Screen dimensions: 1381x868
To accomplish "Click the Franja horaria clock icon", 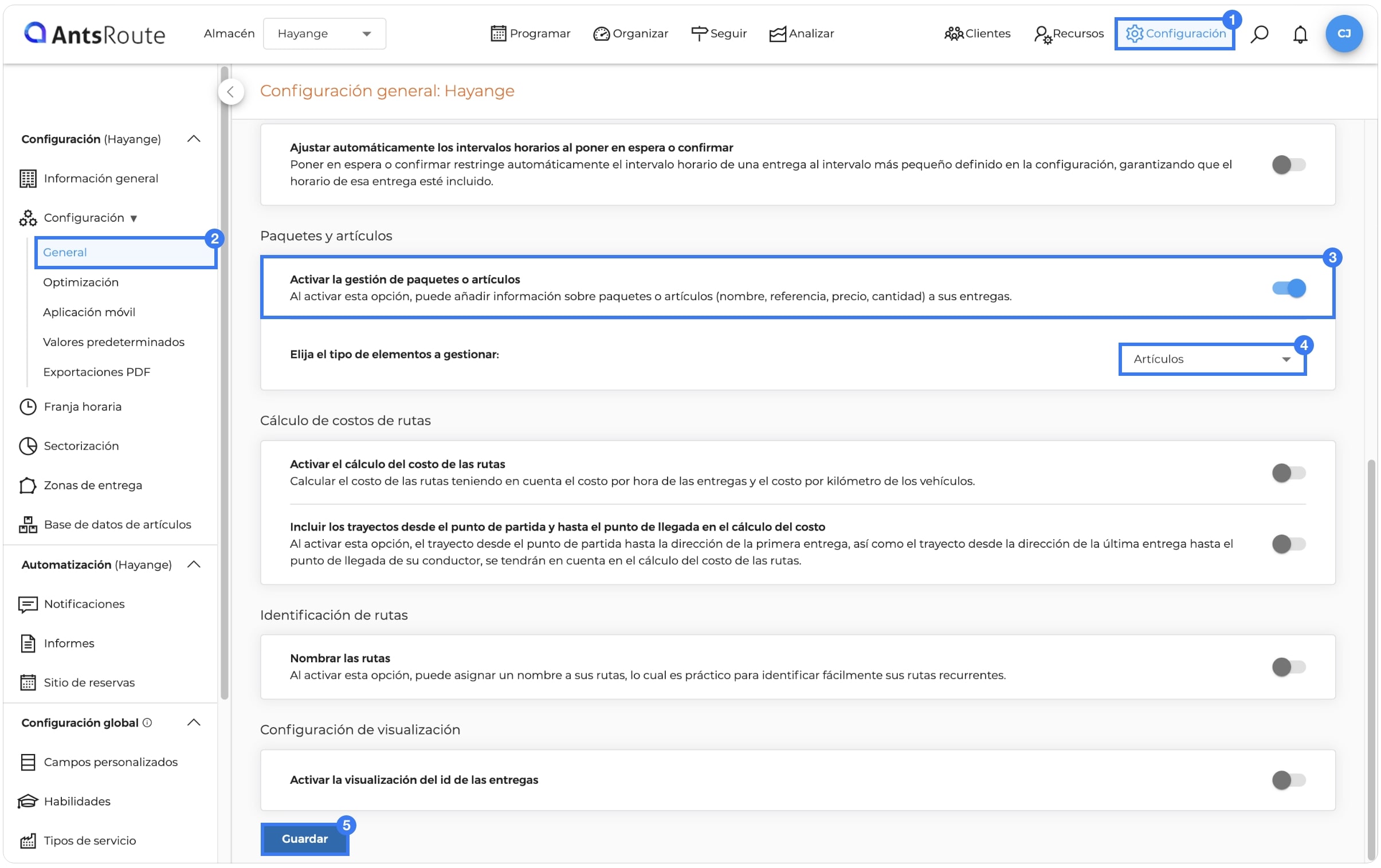I will [x=28, y=406].
